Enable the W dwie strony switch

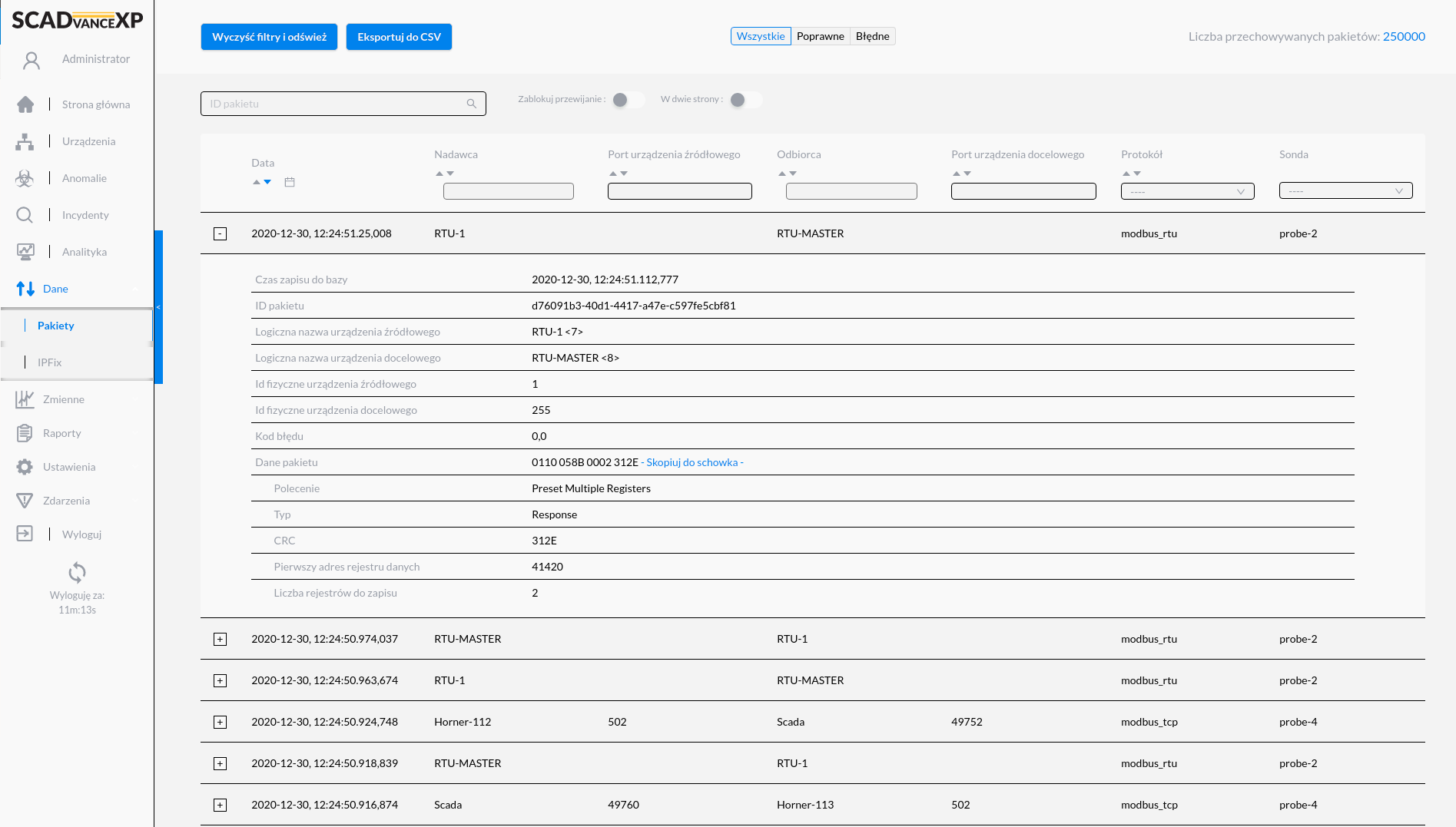(x=745, y=100)
